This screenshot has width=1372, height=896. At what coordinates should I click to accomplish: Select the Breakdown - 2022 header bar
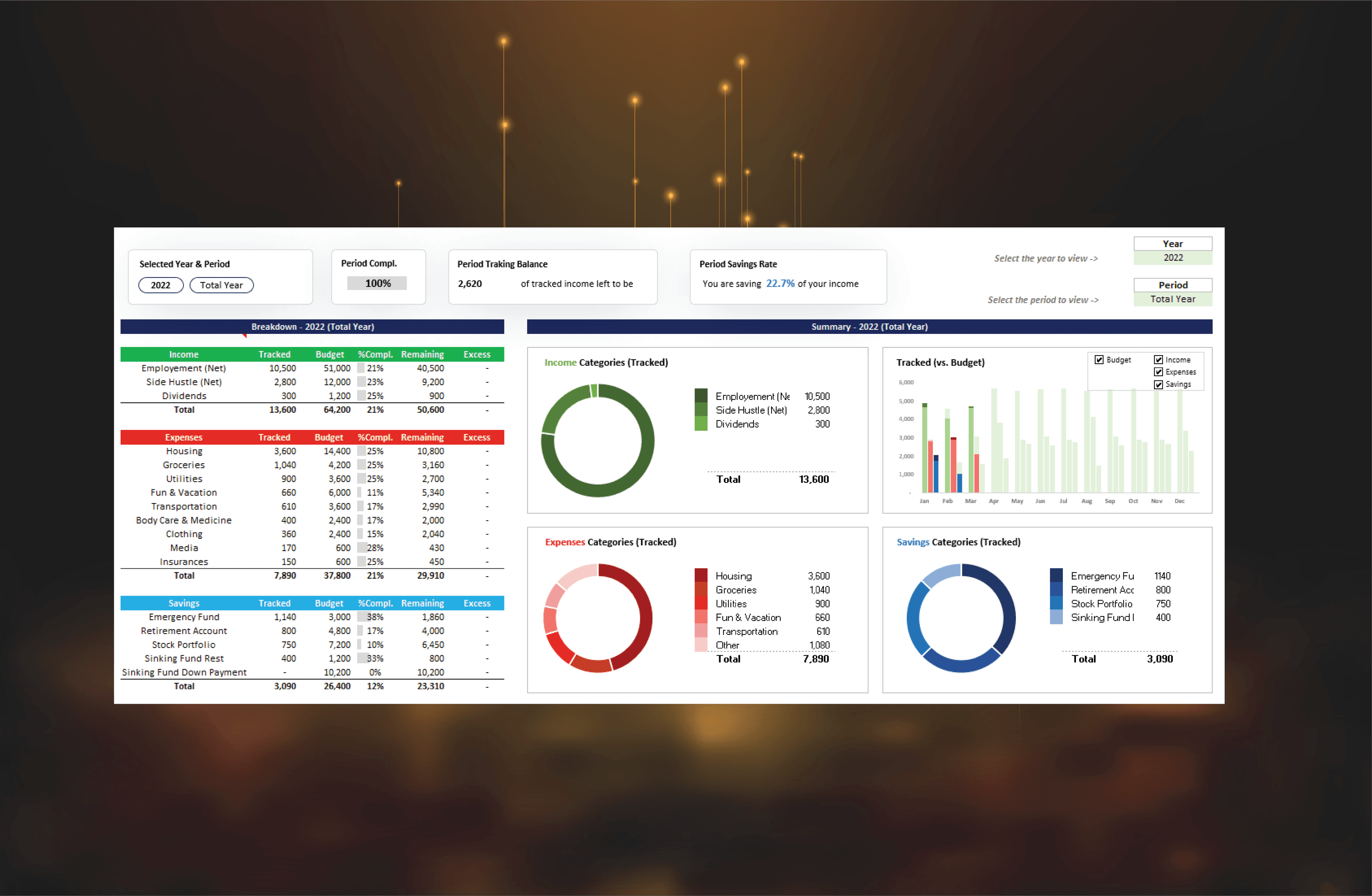(312, 326)
